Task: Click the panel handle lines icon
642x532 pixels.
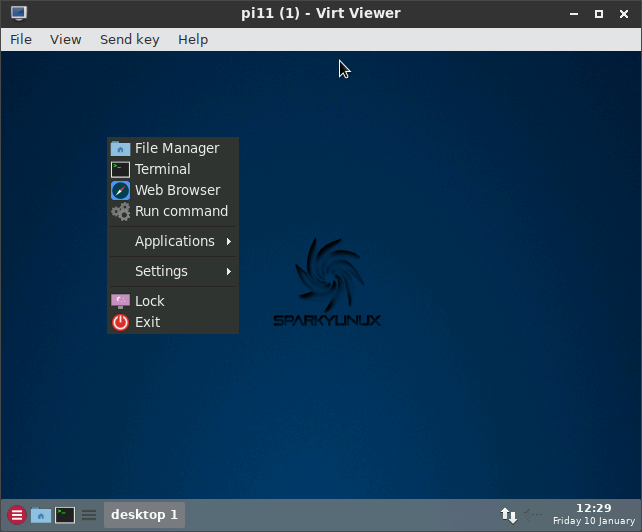Action: tap(89, 515)
